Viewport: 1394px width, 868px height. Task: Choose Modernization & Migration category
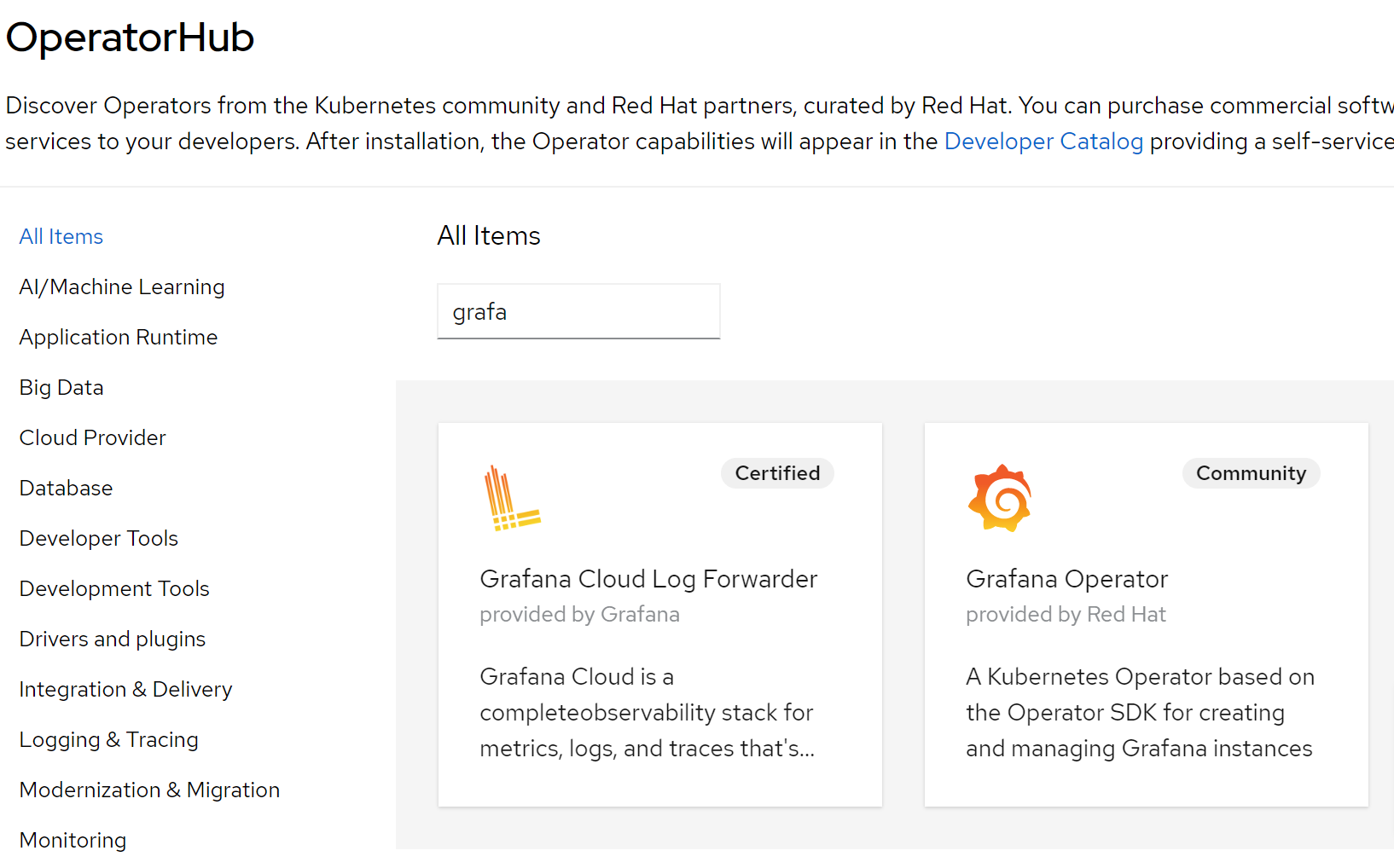point(149,790)
